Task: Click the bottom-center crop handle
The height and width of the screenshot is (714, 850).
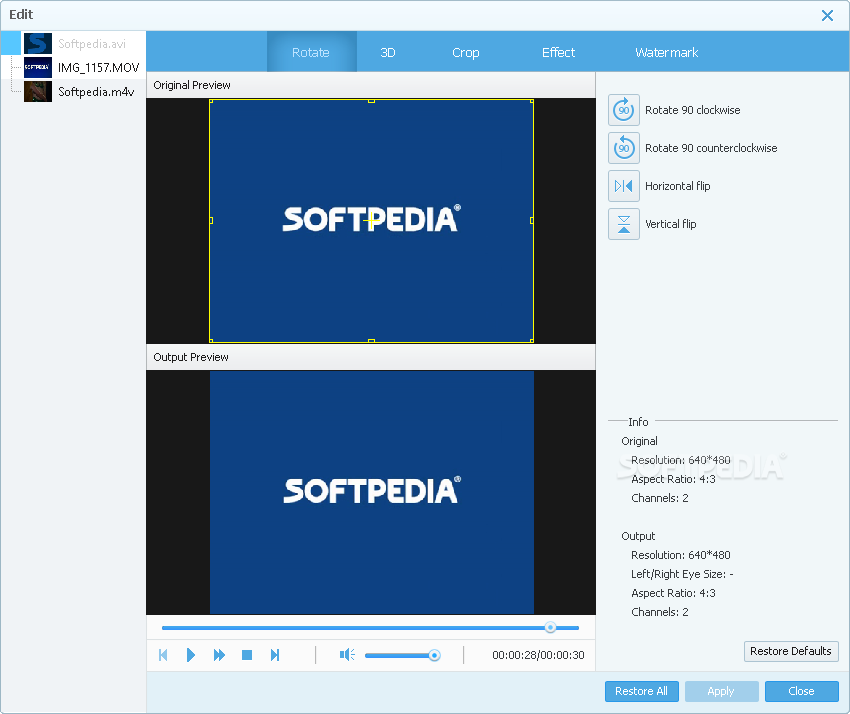Action: coord(371,340)
